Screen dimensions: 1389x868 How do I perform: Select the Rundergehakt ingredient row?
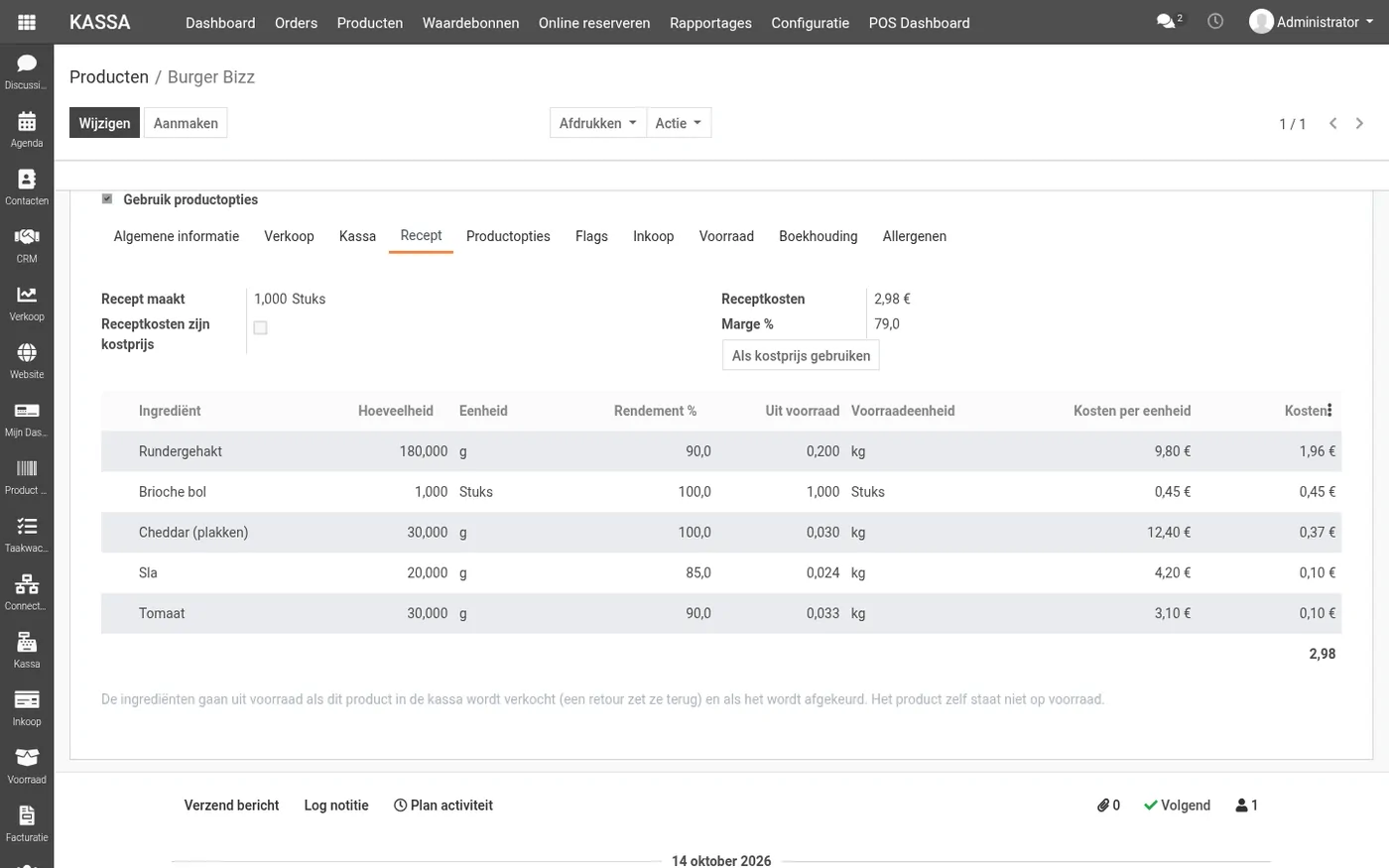[x=721, y=451]
